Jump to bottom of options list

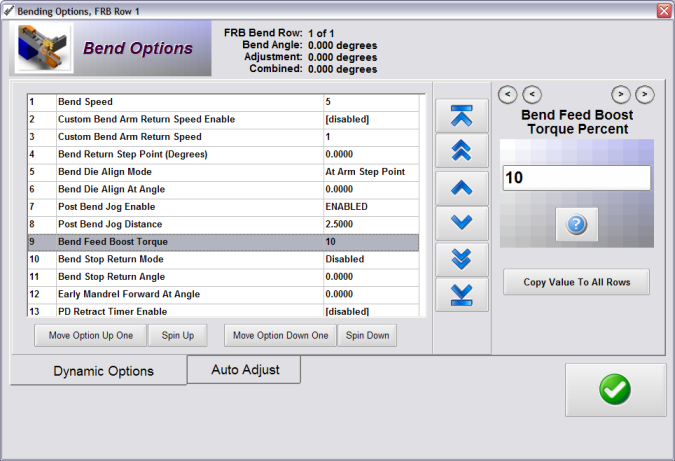462,294
